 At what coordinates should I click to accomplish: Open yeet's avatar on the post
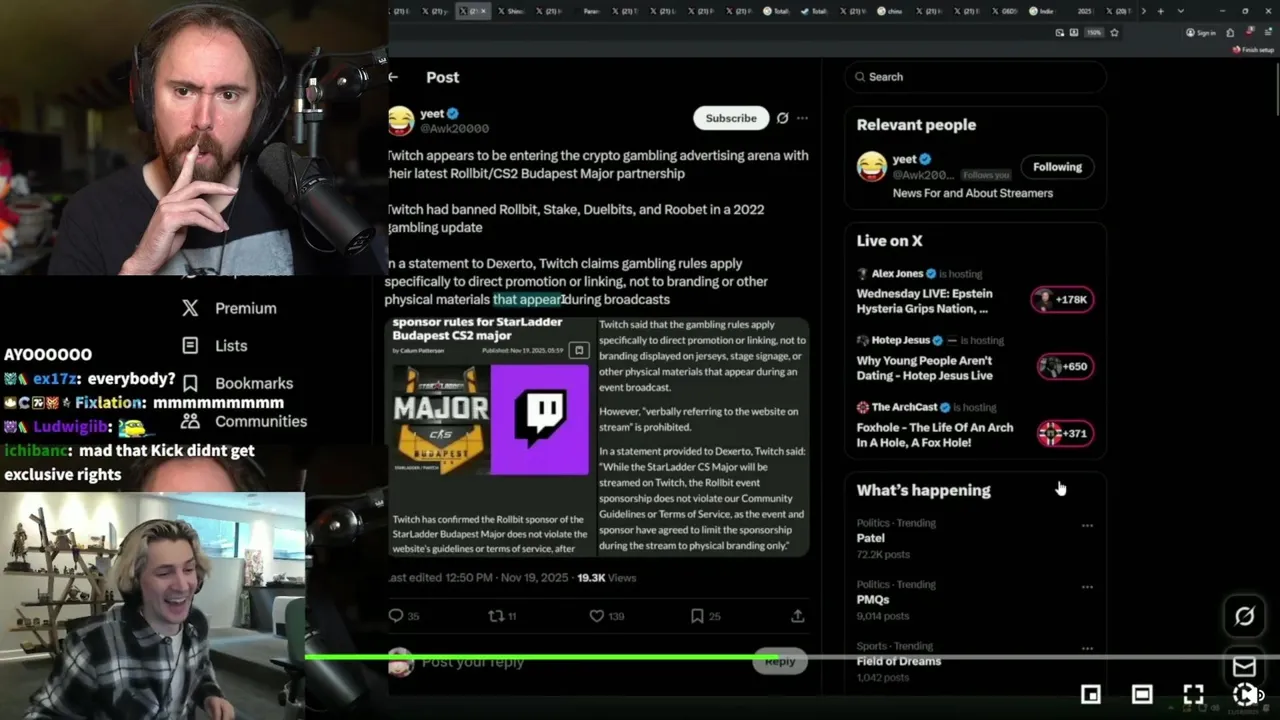(x=401, y=121)
